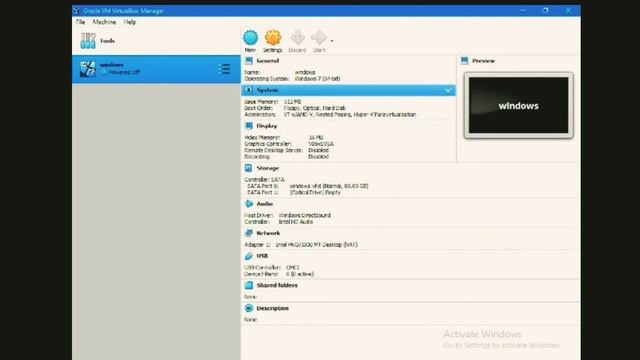Screen dimensions: 640x360
Task: Click the Powered Off status text
Action: (124, 72)
